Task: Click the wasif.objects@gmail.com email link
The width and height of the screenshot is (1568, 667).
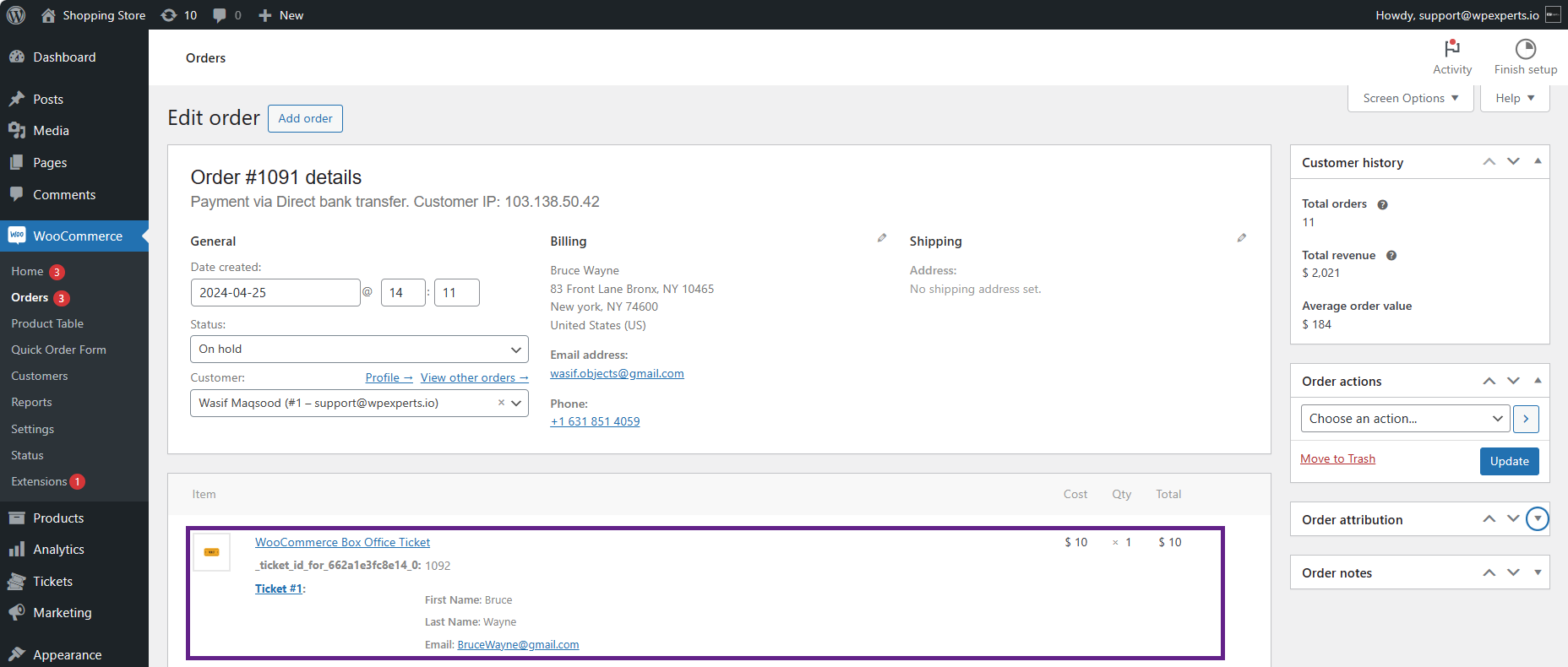Action: pyautogui.click(x=617, y=373)
